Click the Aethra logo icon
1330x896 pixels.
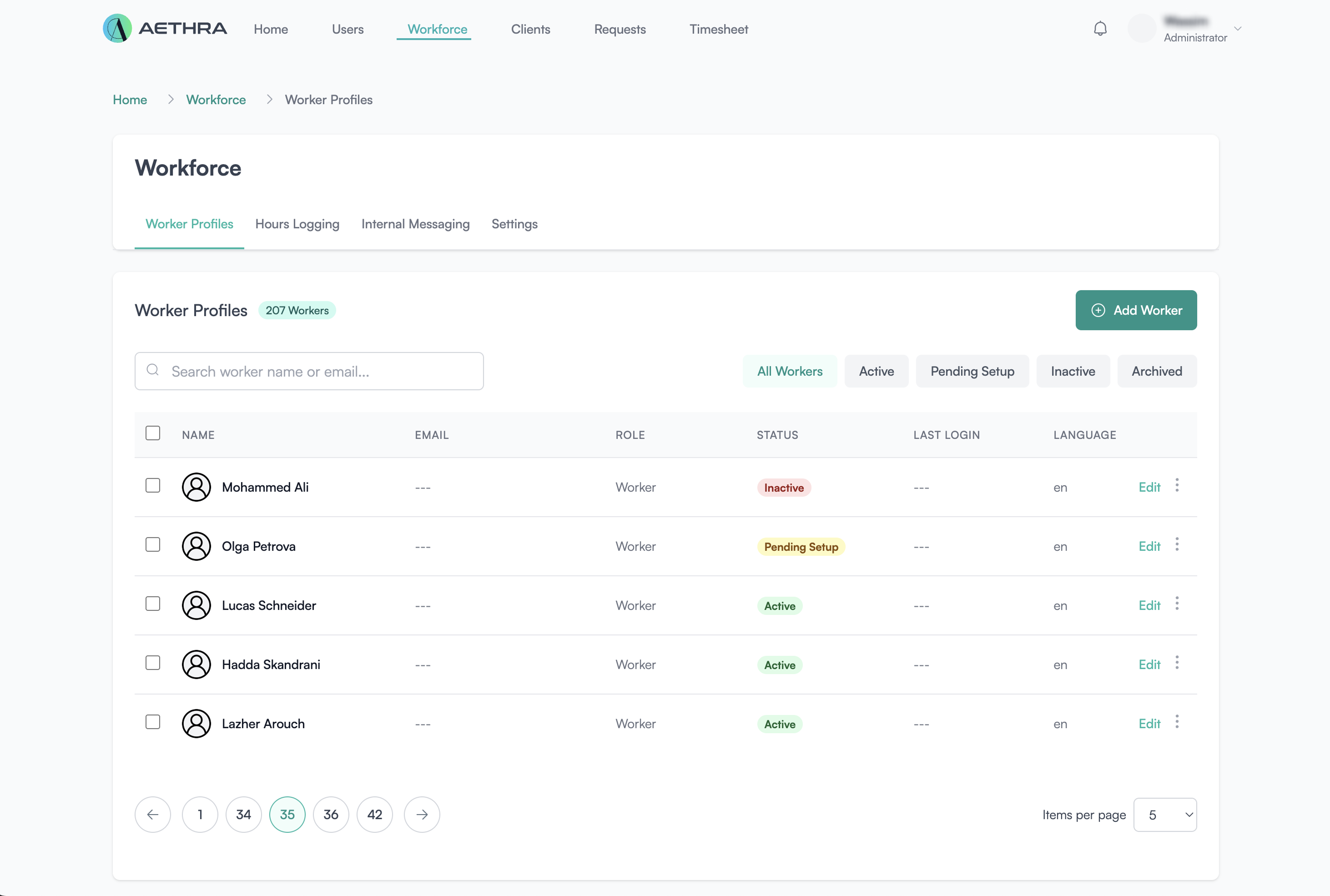[117, 29]
